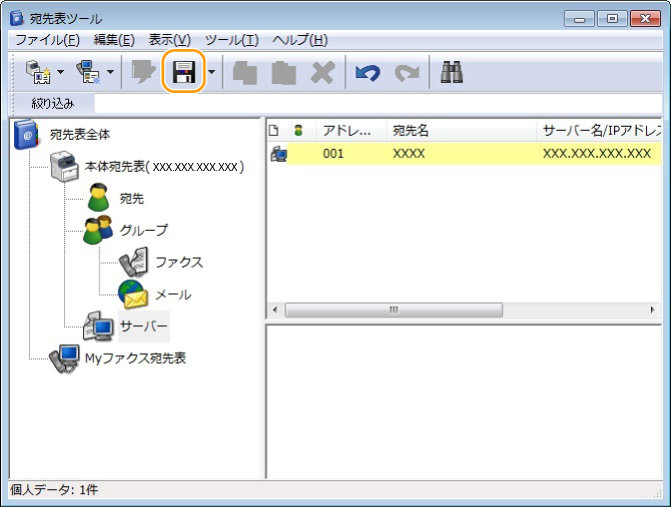Select the Myファクス宛先表 tree node
Viewport: 671px width, 507px height.
(135, 357)
